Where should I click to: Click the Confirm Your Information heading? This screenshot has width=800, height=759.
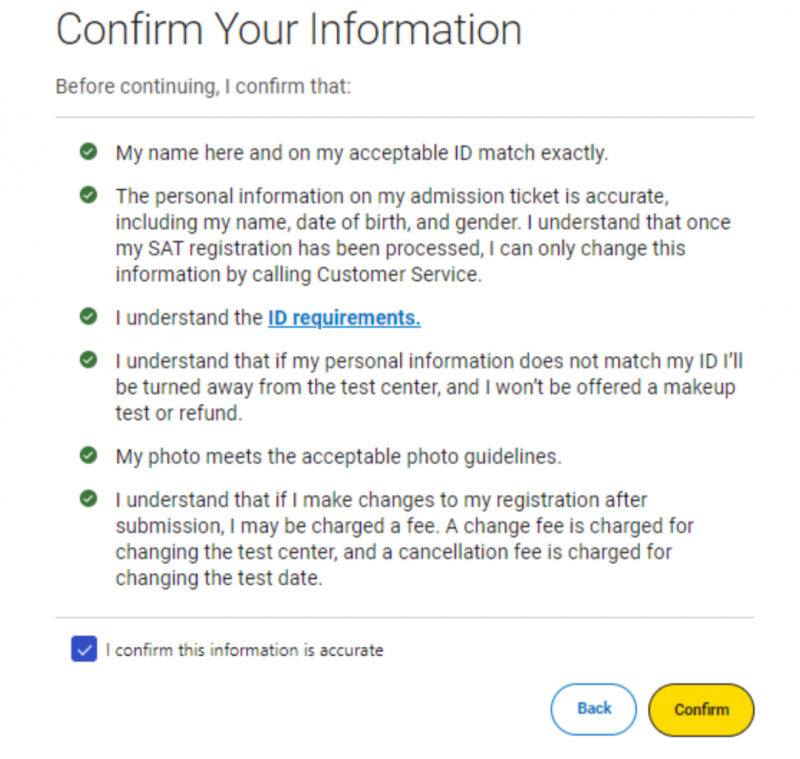(x=289, y=30)
